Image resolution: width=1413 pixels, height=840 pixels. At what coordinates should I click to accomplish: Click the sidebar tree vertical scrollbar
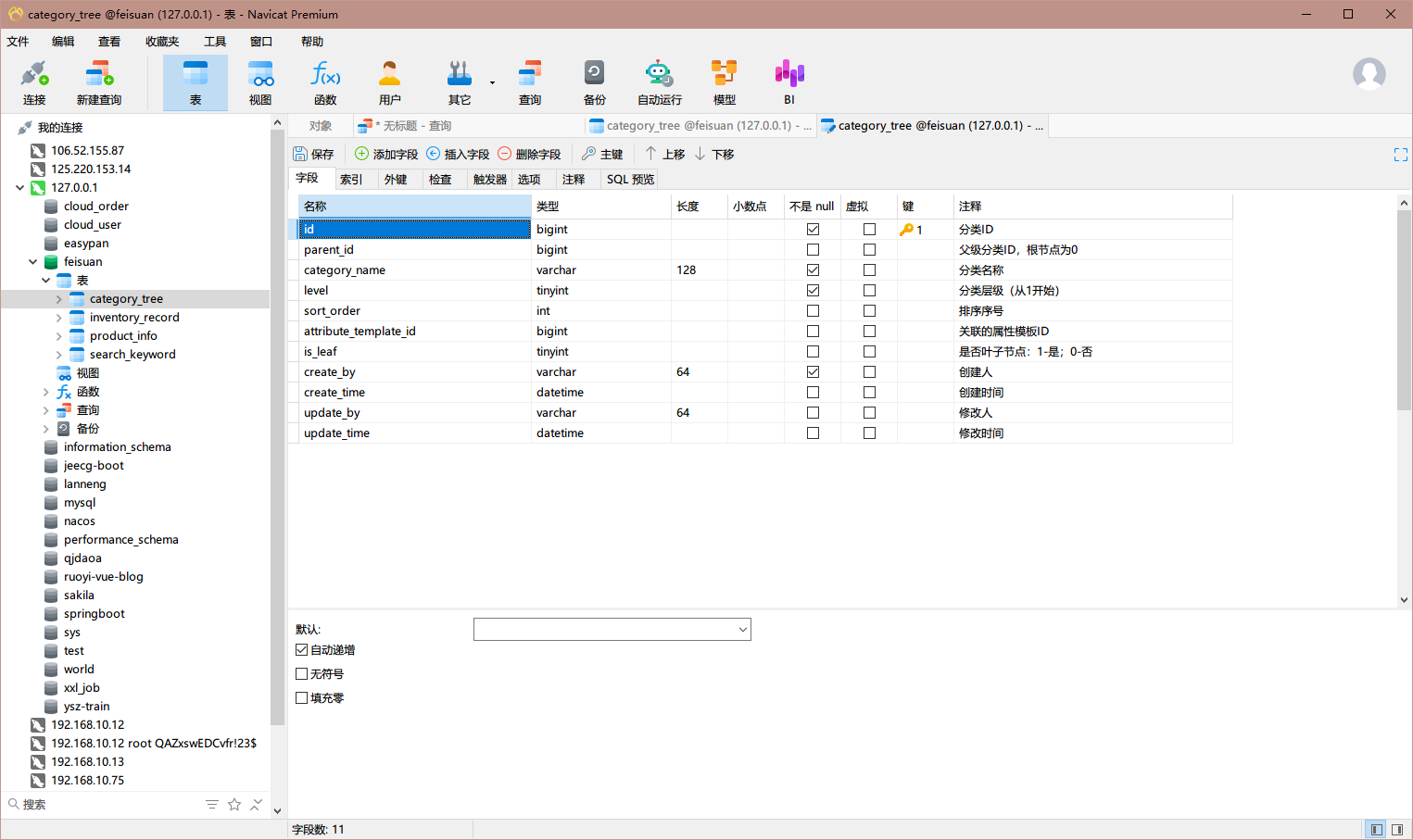(x=277, y=426)
